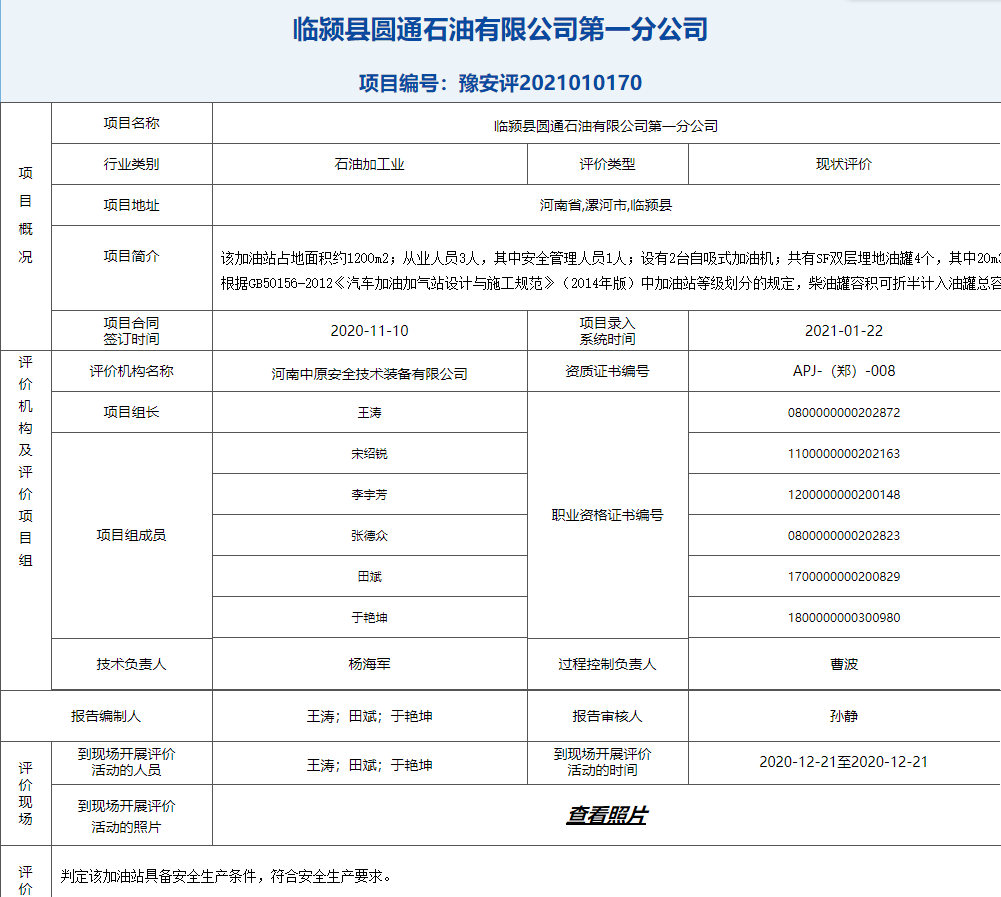1001x897 pixels.
Task: Select the 石油加工业 value cell
Action: click(370, 164)
